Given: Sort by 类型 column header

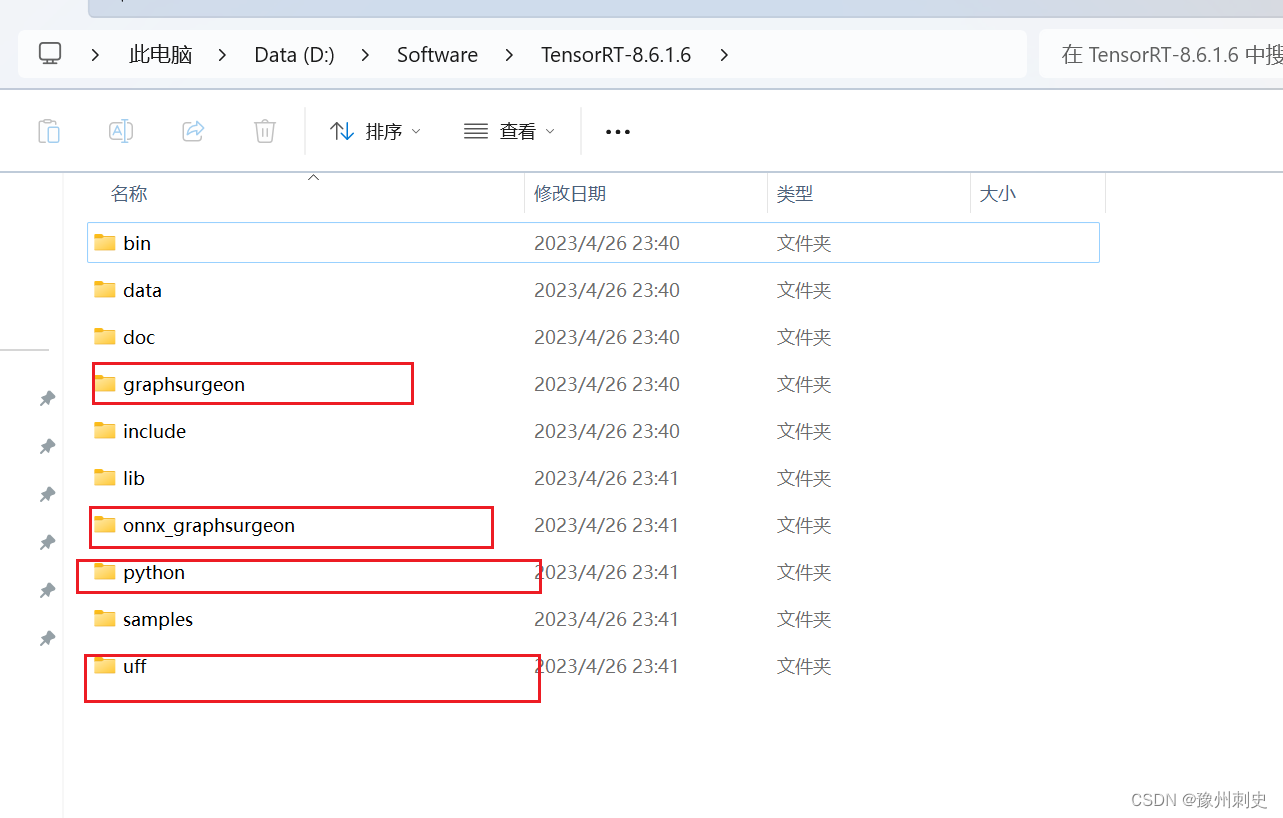Looking at the screenshot, I should pyautogui.click(x=795, y=193).
